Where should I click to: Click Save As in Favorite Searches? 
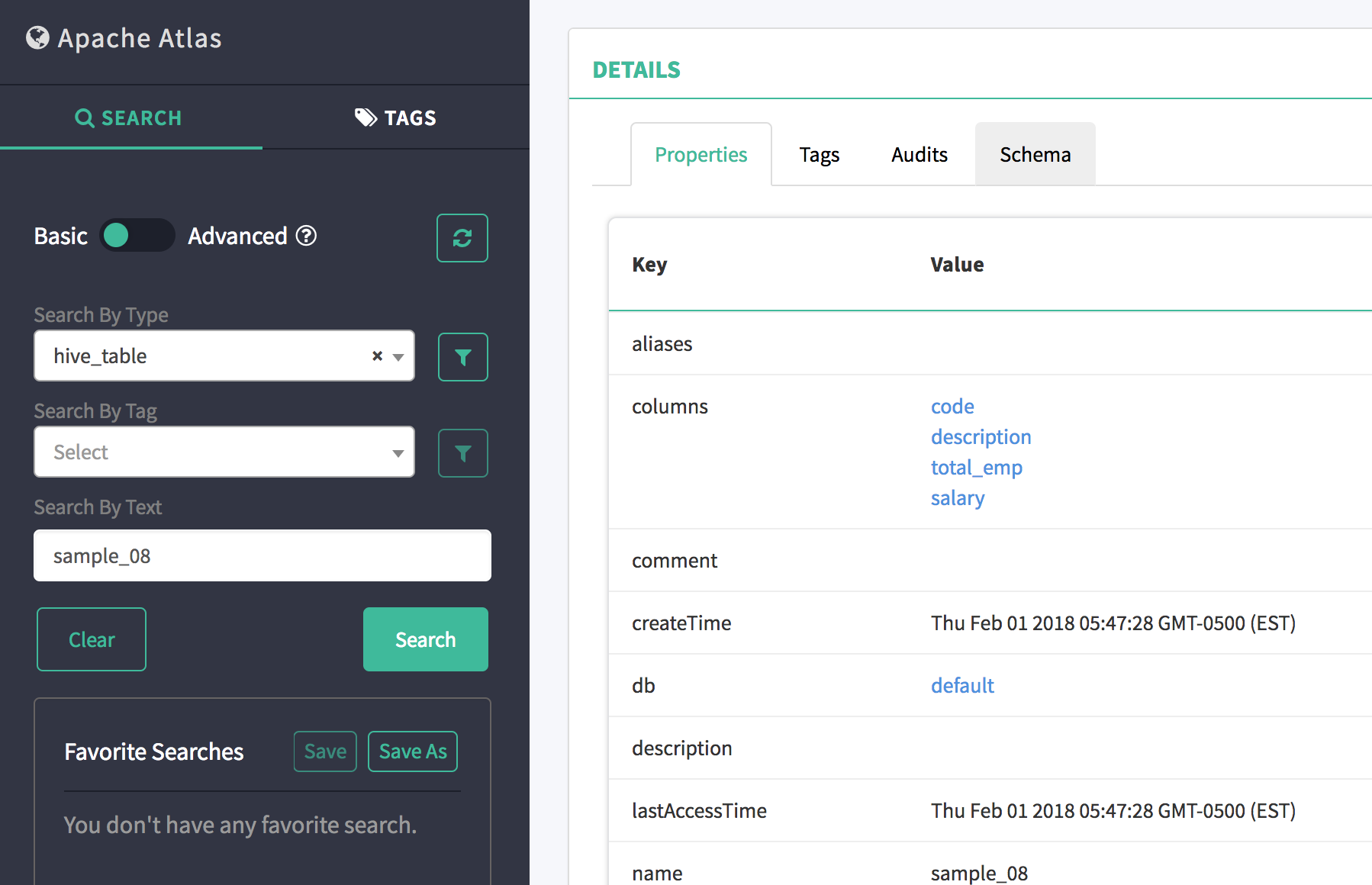[413, 751]
